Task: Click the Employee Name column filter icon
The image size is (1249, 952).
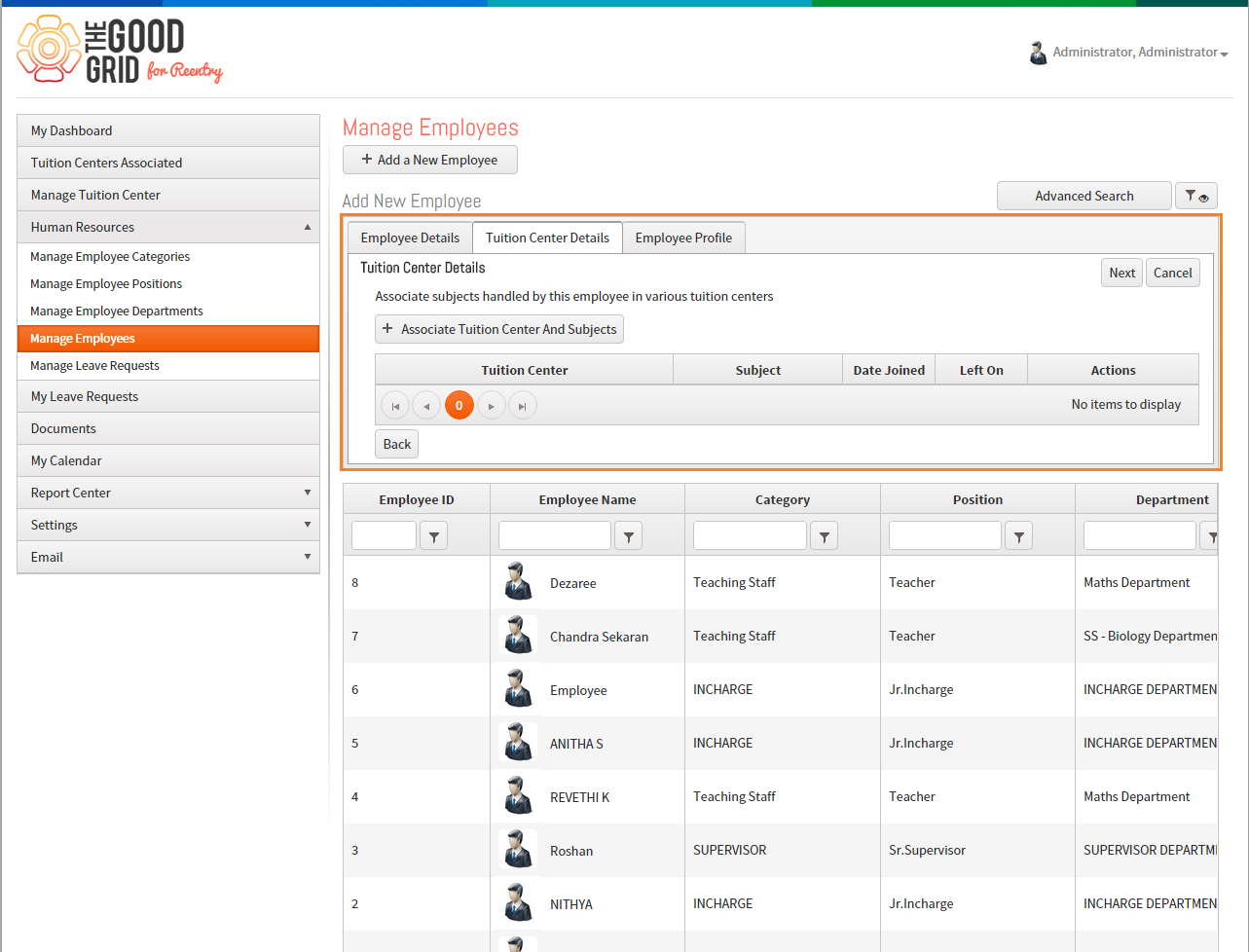Action: (x=629, y=535)
